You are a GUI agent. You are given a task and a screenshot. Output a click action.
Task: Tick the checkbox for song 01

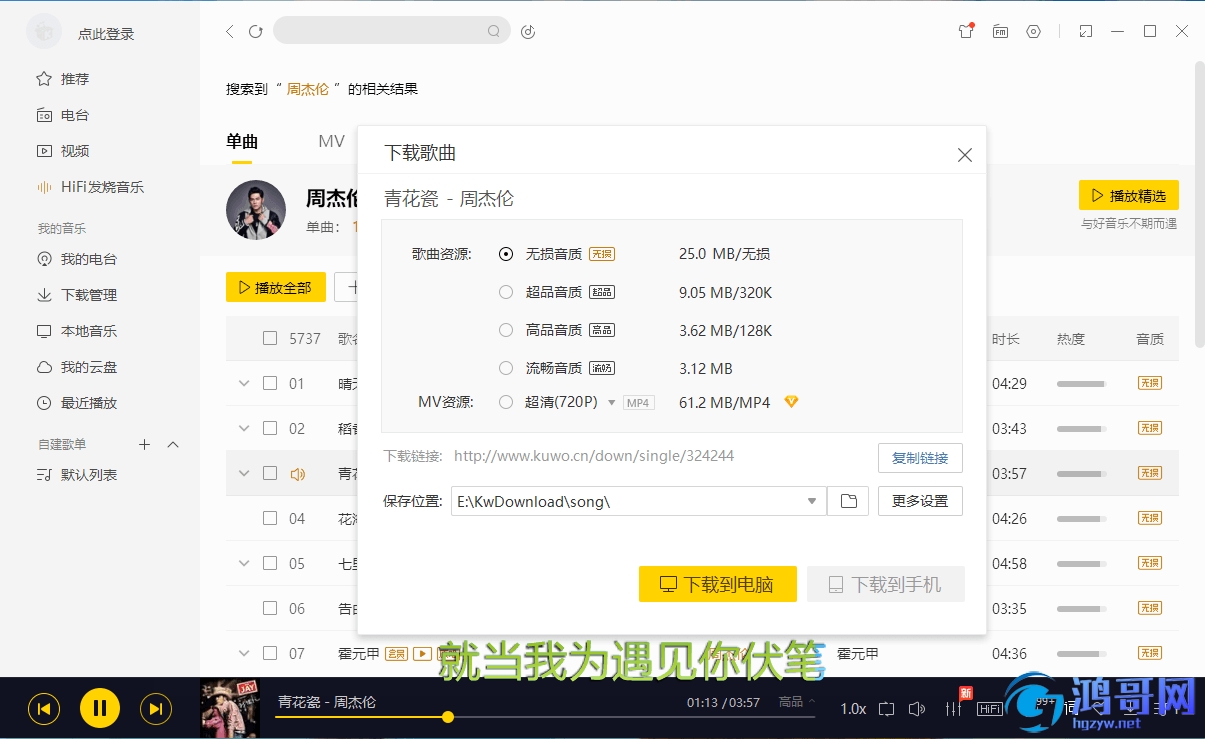coord(270,383)
